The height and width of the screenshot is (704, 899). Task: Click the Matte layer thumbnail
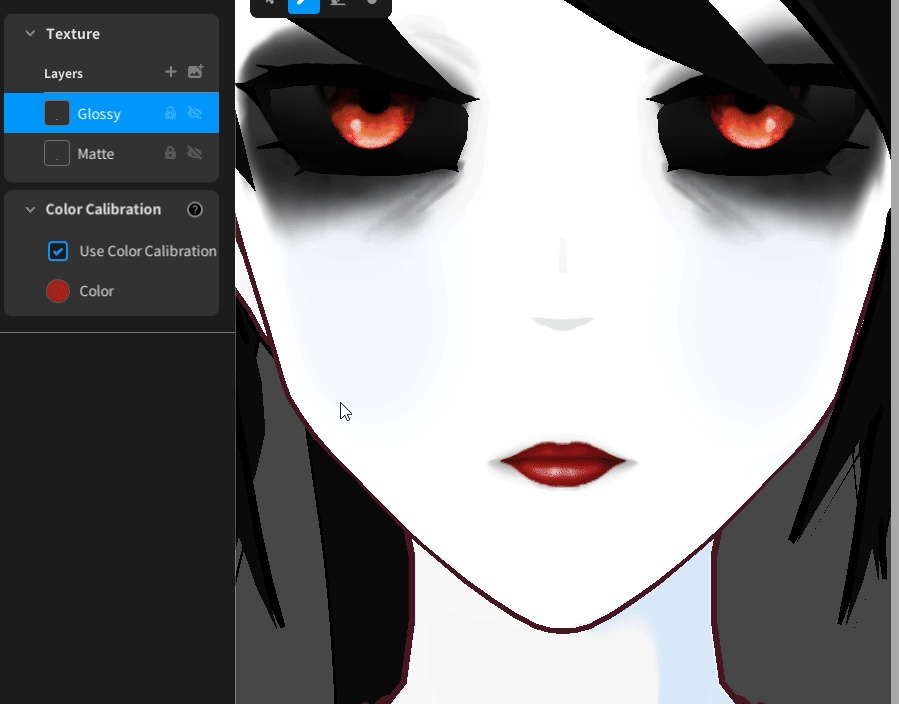click(x=57, y=152)
